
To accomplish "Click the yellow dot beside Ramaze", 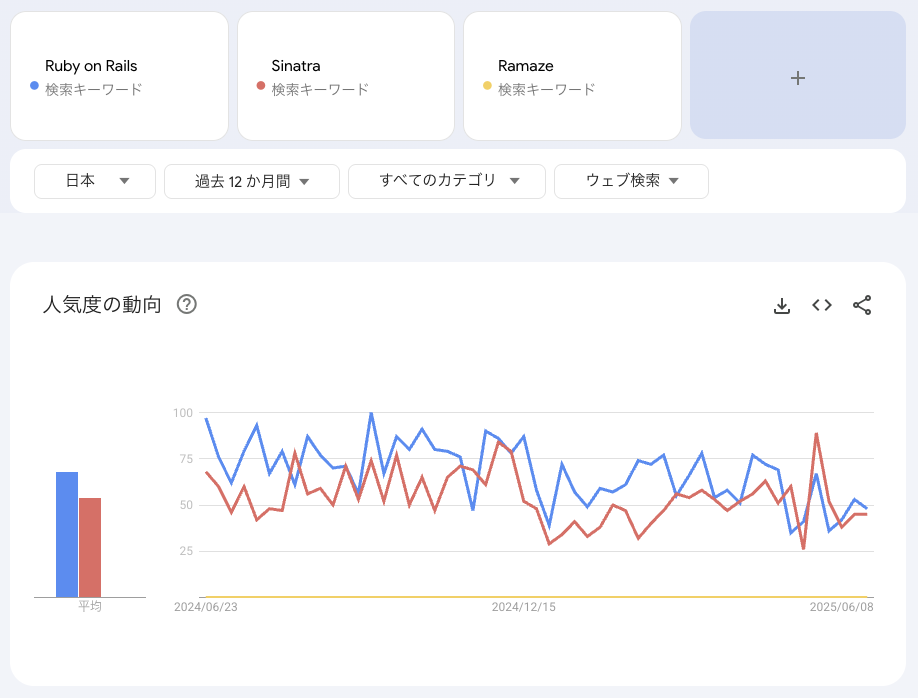I will click(x=487, y=85).
